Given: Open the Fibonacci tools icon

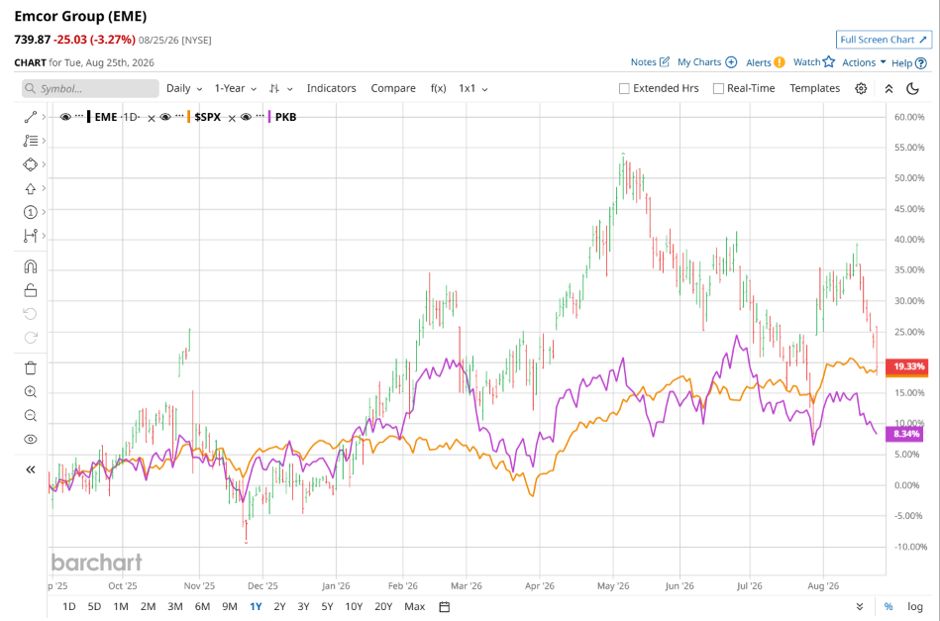Looking at the screenshot, I should [30, 141].
